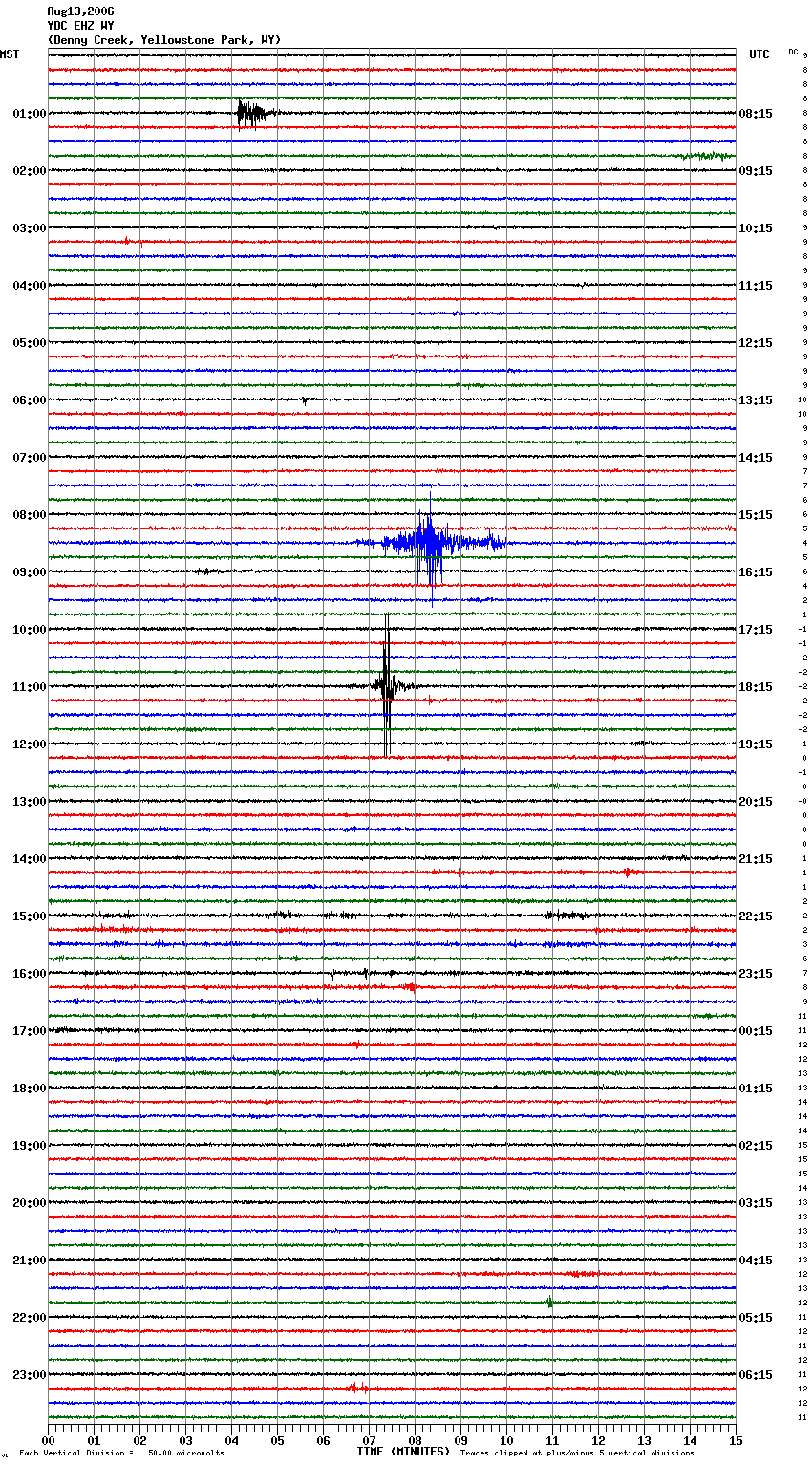The height and width of the screenshot is (1466, 812).
Task: Select the 16:00 MST time label
Action: coord(30,974)
